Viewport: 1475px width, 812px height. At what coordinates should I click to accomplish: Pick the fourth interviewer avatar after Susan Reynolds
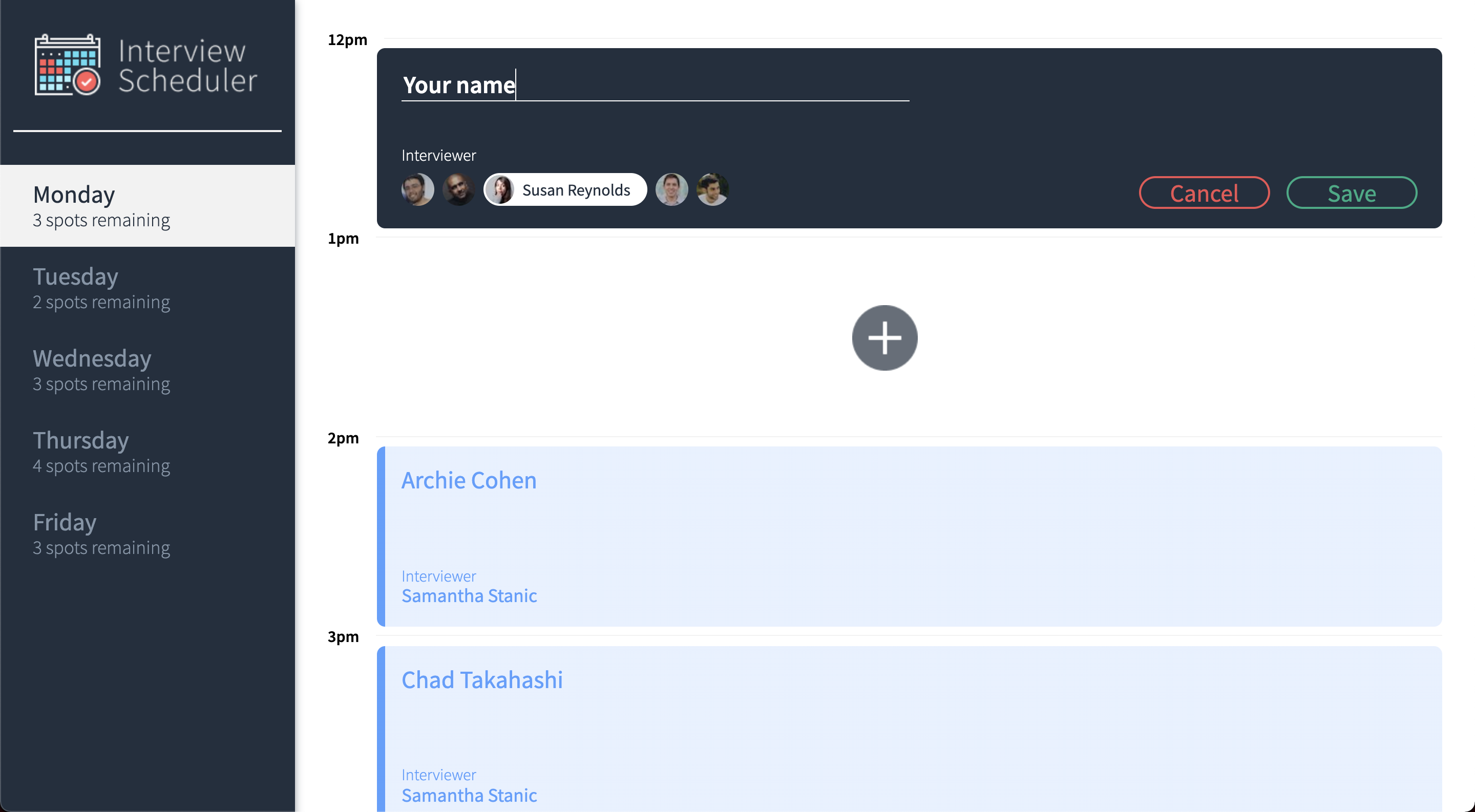point(671,189)
